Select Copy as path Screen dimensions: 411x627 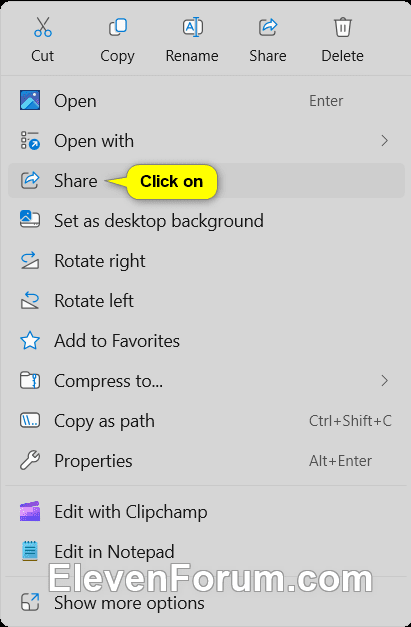(x=206, y=421)
